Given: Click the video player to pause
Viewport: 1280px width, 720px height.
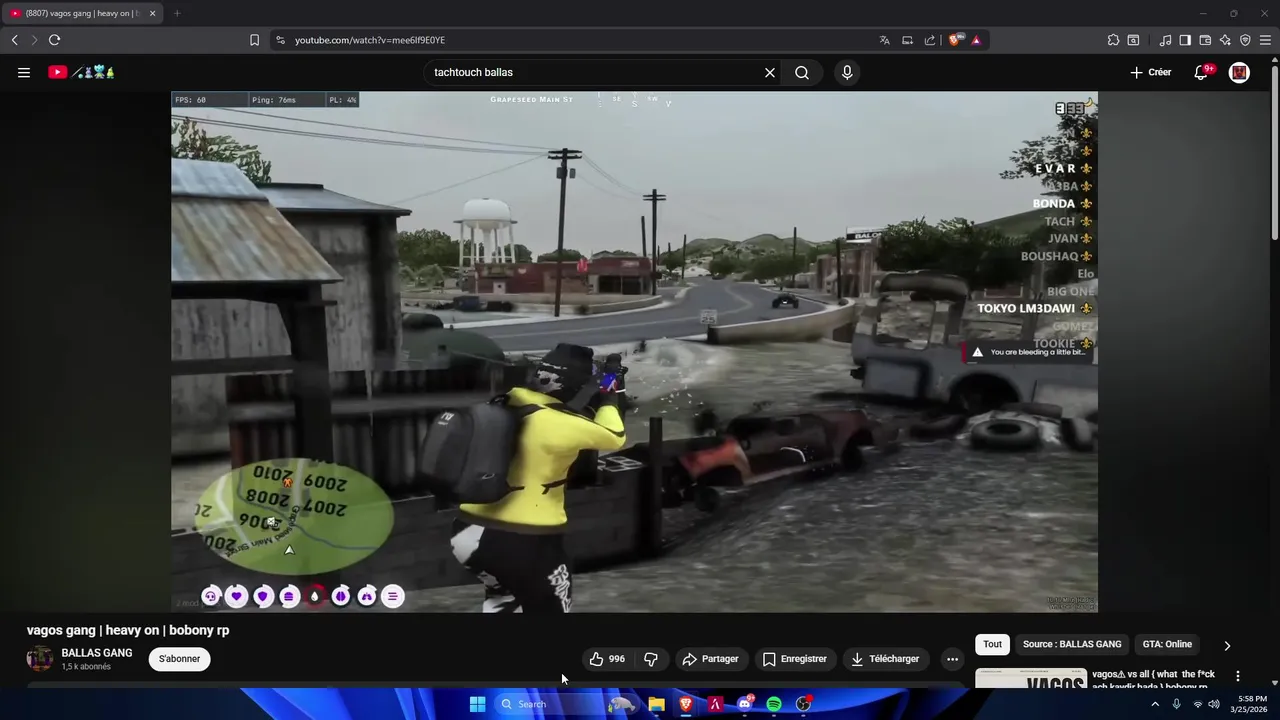Looking at the screenshot, I should pos(634,351).
